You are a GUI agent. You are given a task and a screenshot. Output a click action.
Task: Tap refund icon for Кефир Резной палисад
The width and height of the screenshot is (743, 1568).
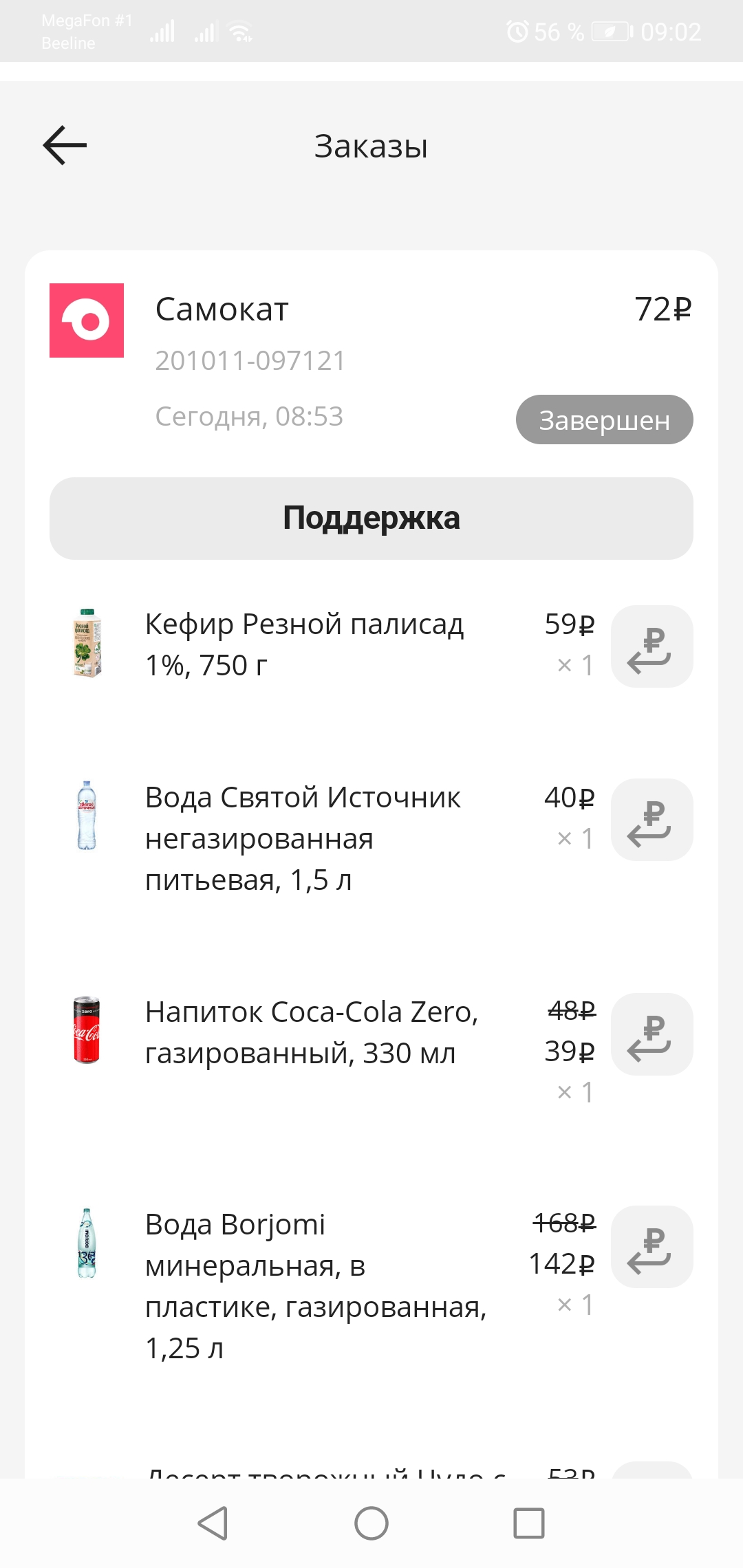point(652,646)
